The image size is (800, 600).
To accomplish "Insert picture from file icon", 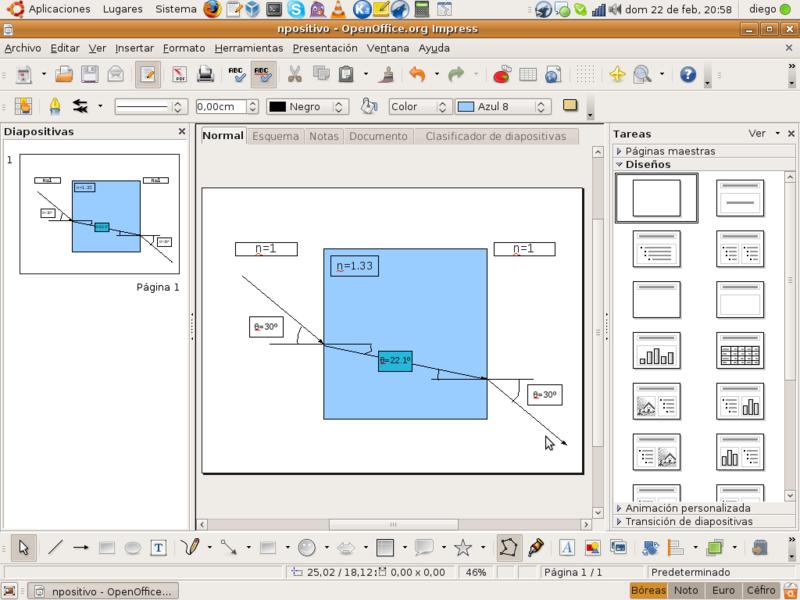I will pos(592,548).
